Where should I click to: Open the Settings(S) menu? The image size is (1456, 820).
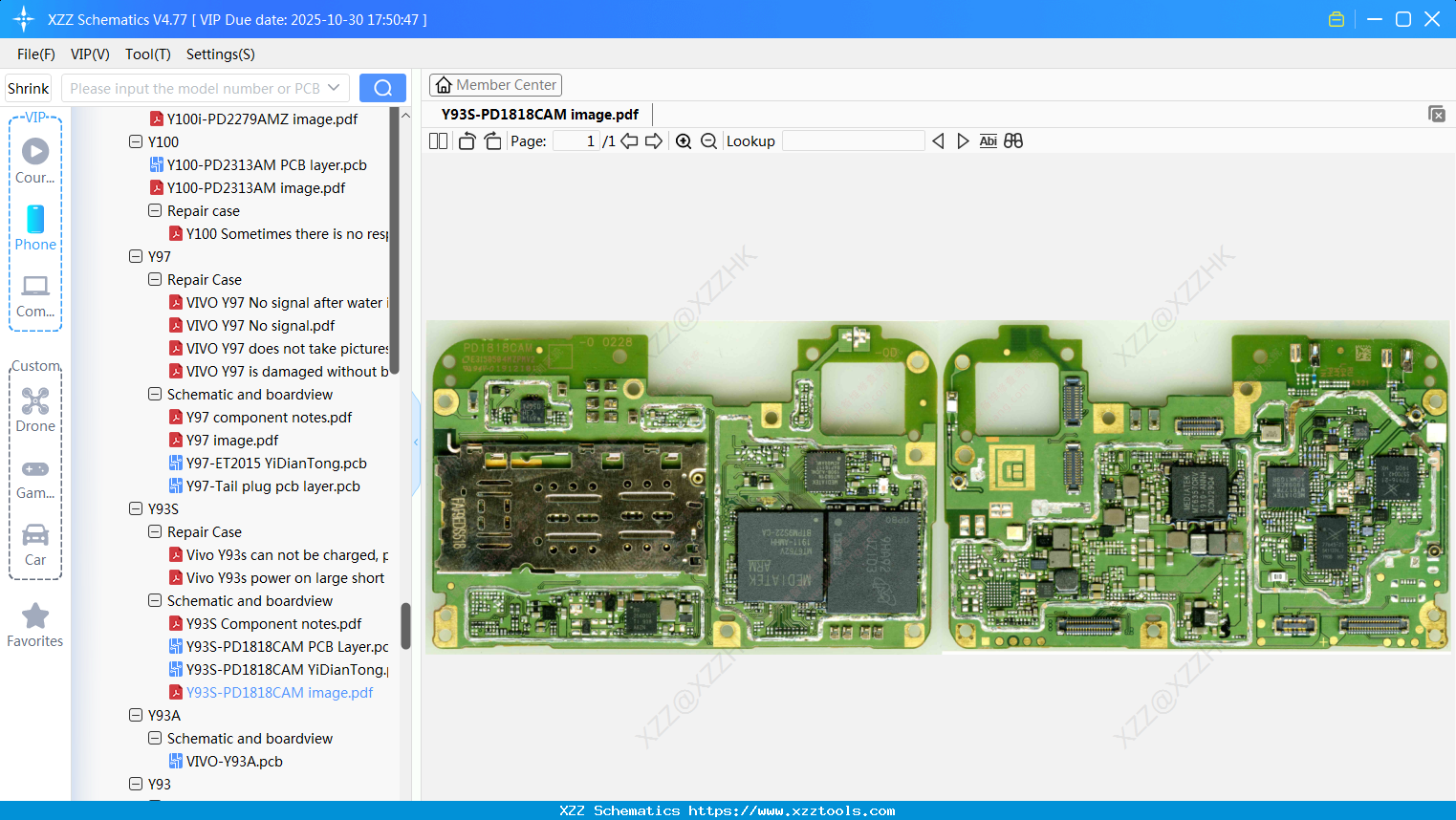click(x=221, y=54)
